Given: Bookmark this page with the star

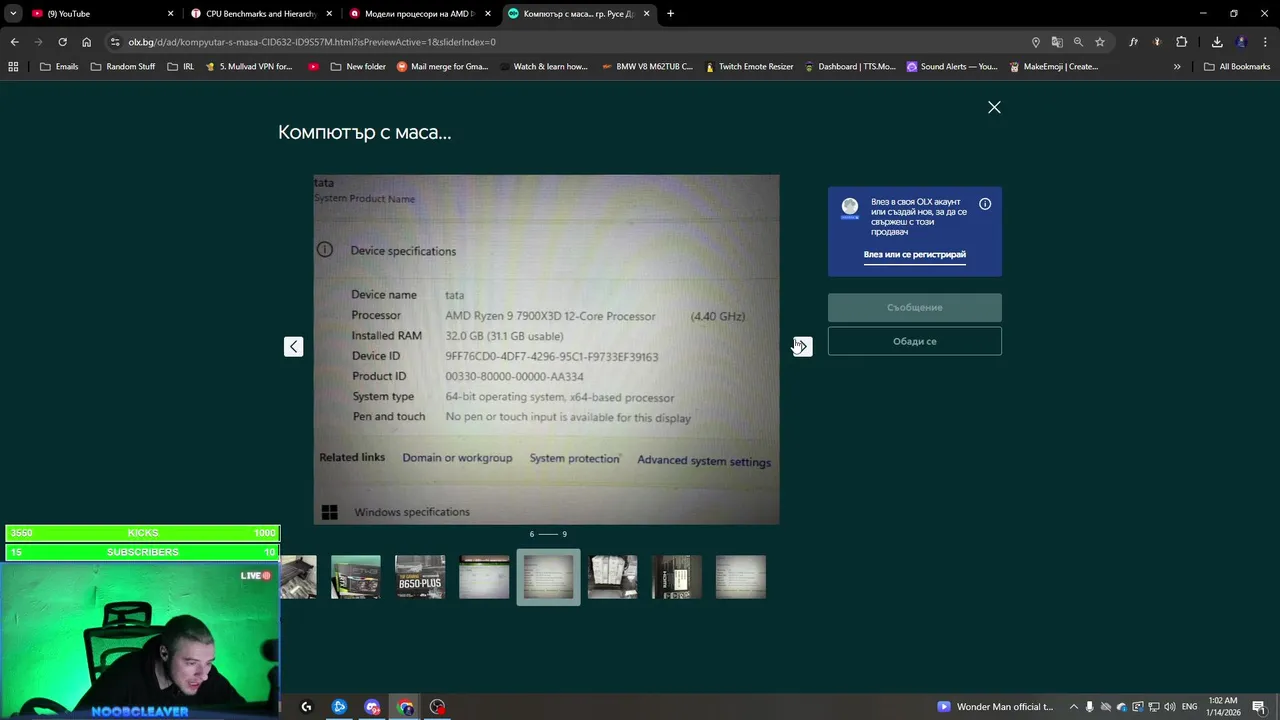Looking at the screenshot, I should [x=1100, y=42].
